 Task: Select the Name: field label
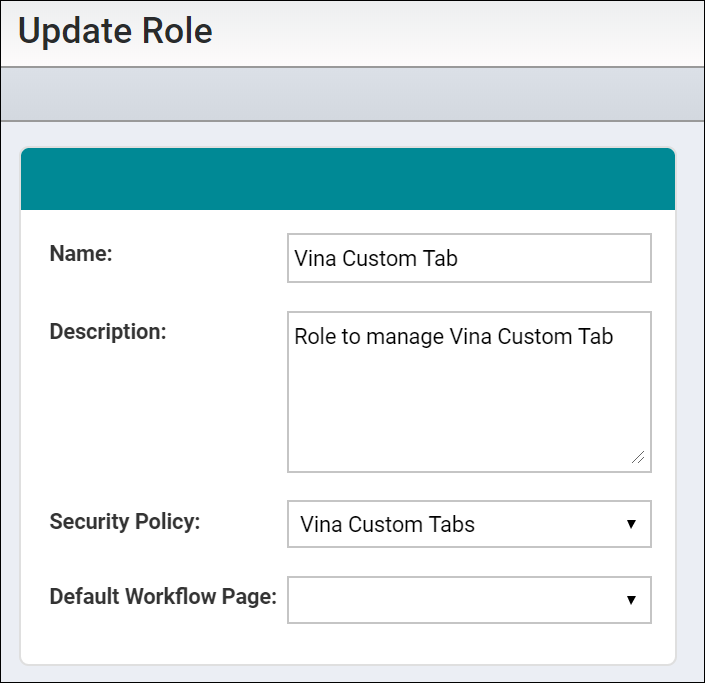coord(81,253)
